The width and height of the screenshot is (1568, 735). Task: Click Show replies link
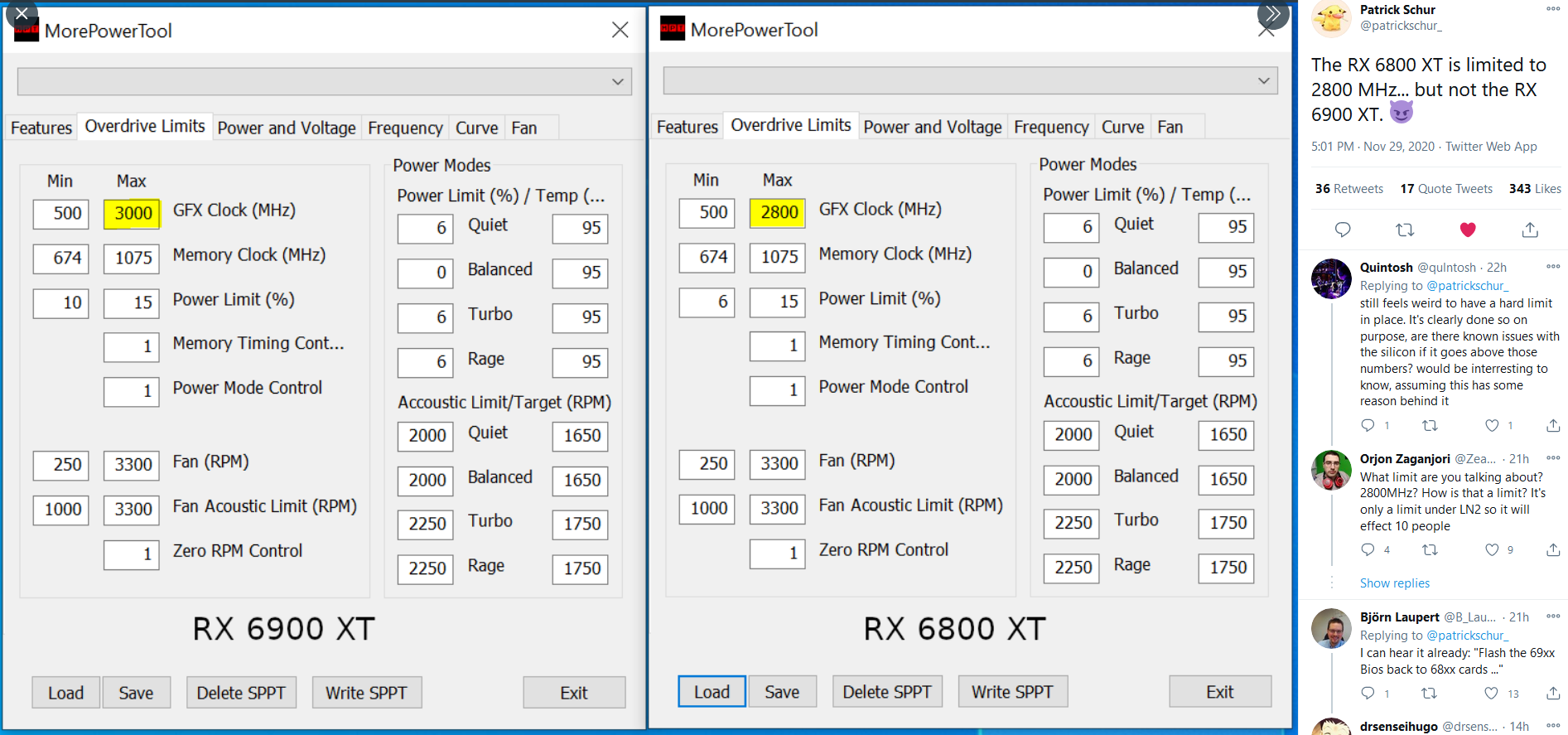click(1395, 583)
